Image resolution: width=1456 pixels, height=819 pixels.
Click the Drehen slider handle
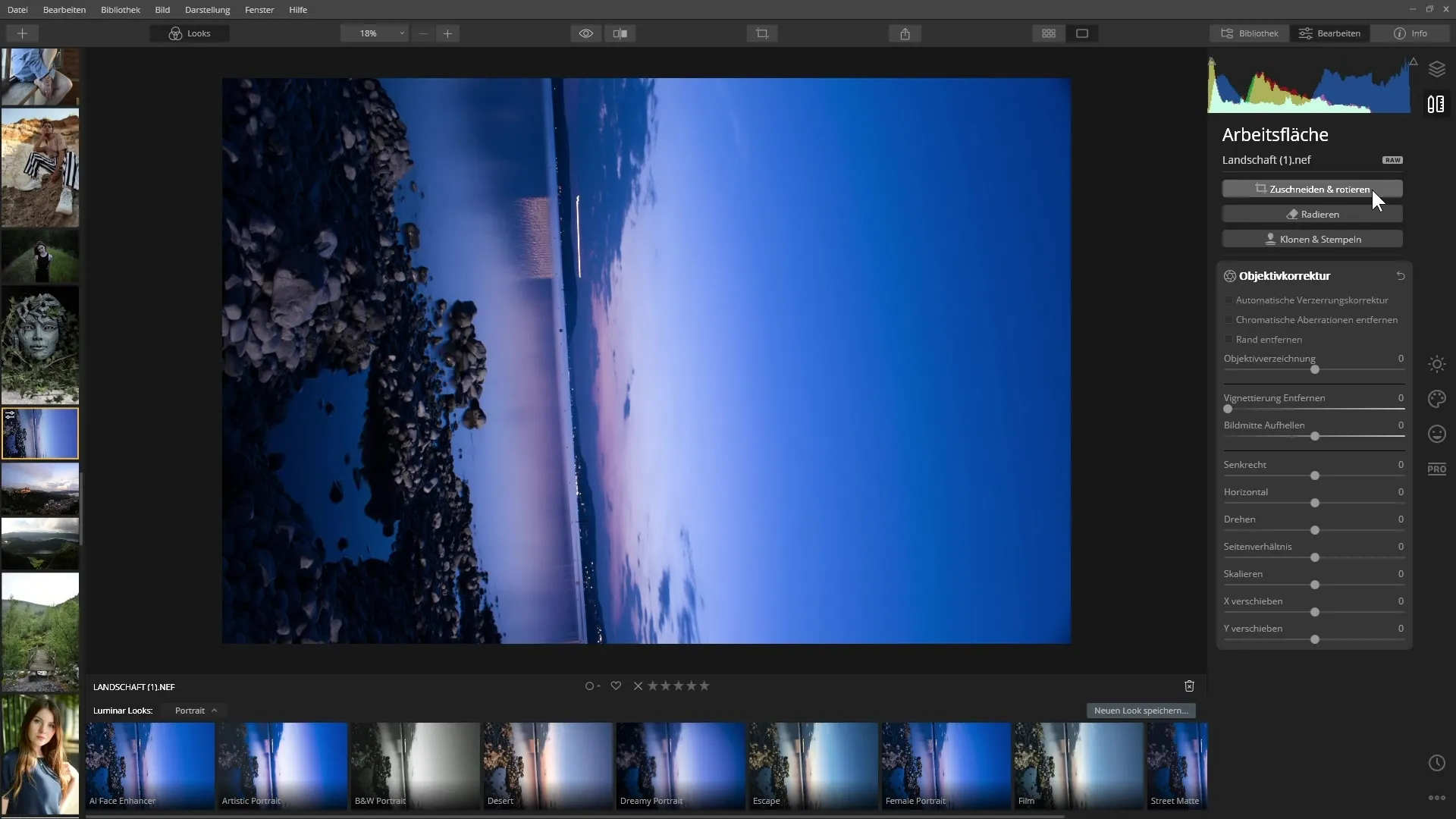pyautogui.click(x=1315, y=530)
